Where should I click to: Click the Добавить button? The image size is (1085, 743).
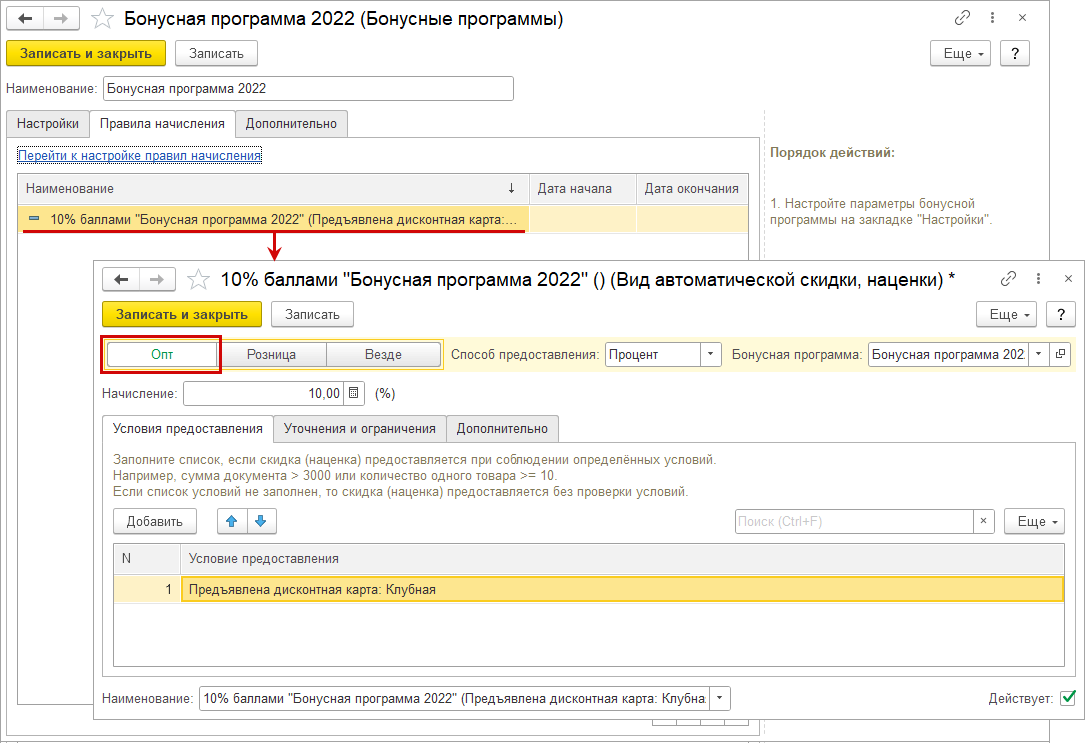click(155, 521)
